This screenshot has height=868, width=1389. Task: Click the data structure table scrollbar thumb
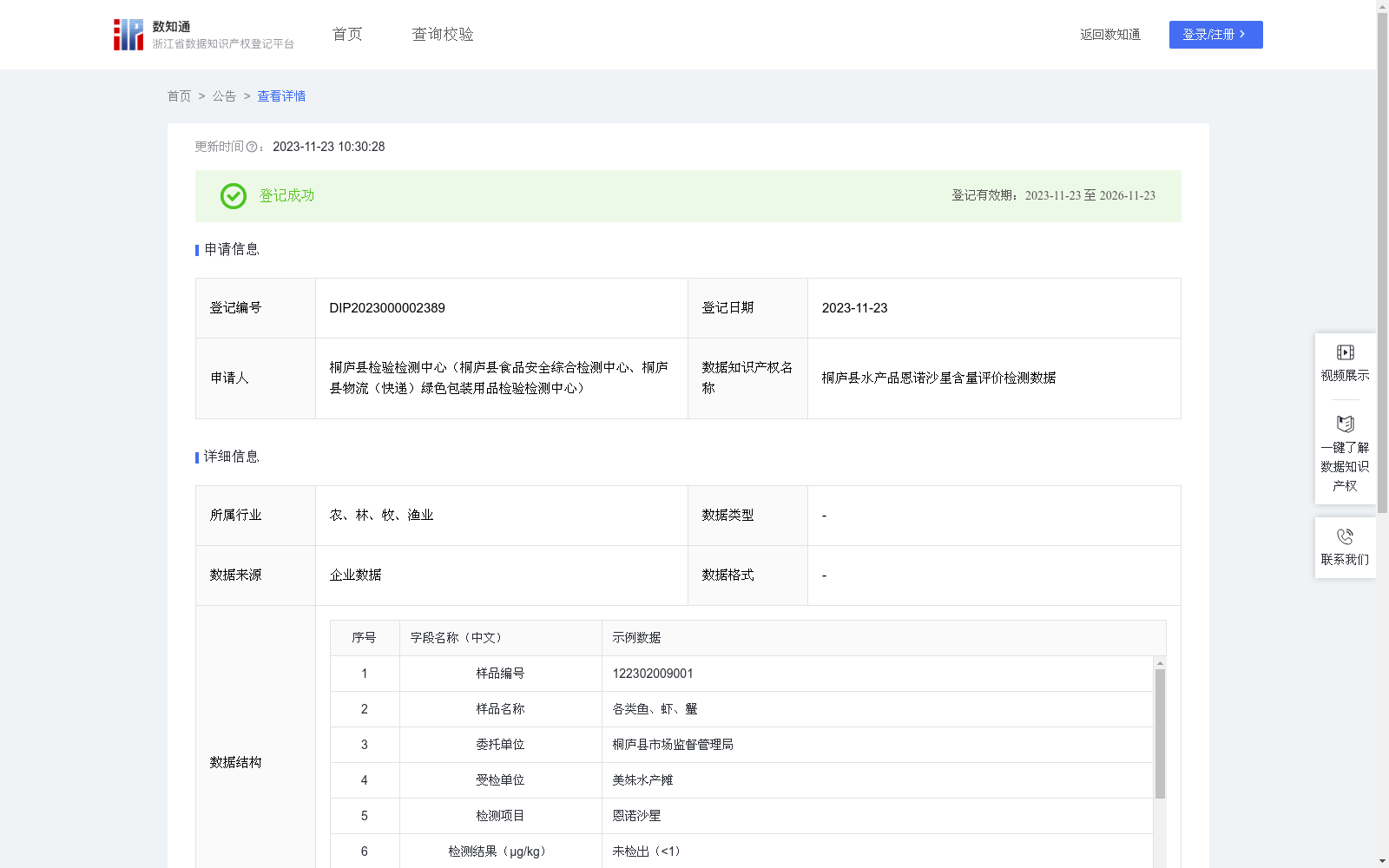click(x=1160, y=733)
